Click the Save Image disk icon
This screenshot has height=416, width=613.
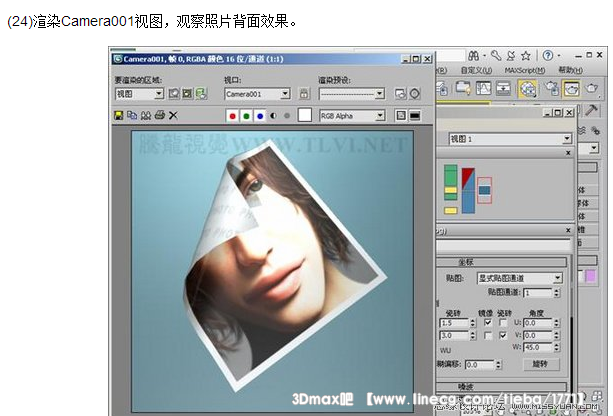click(x=119, y=116)
